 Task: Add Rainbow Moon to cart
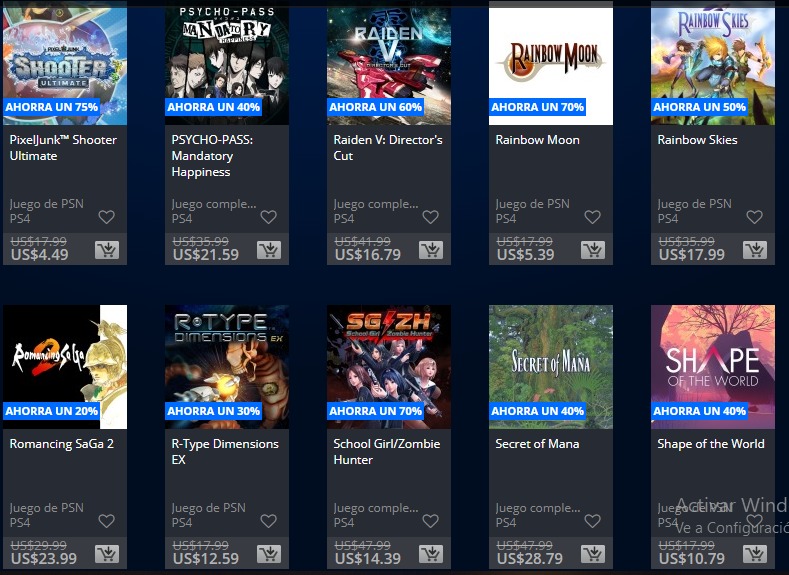593,250
